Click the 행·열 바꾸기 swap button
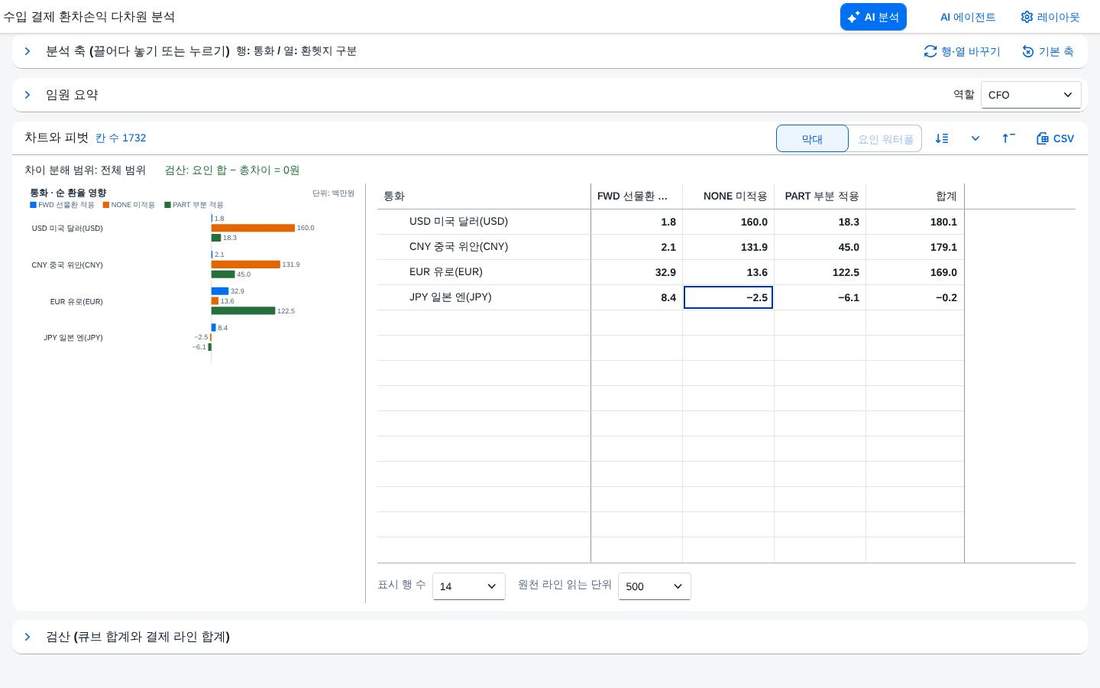 962,51
